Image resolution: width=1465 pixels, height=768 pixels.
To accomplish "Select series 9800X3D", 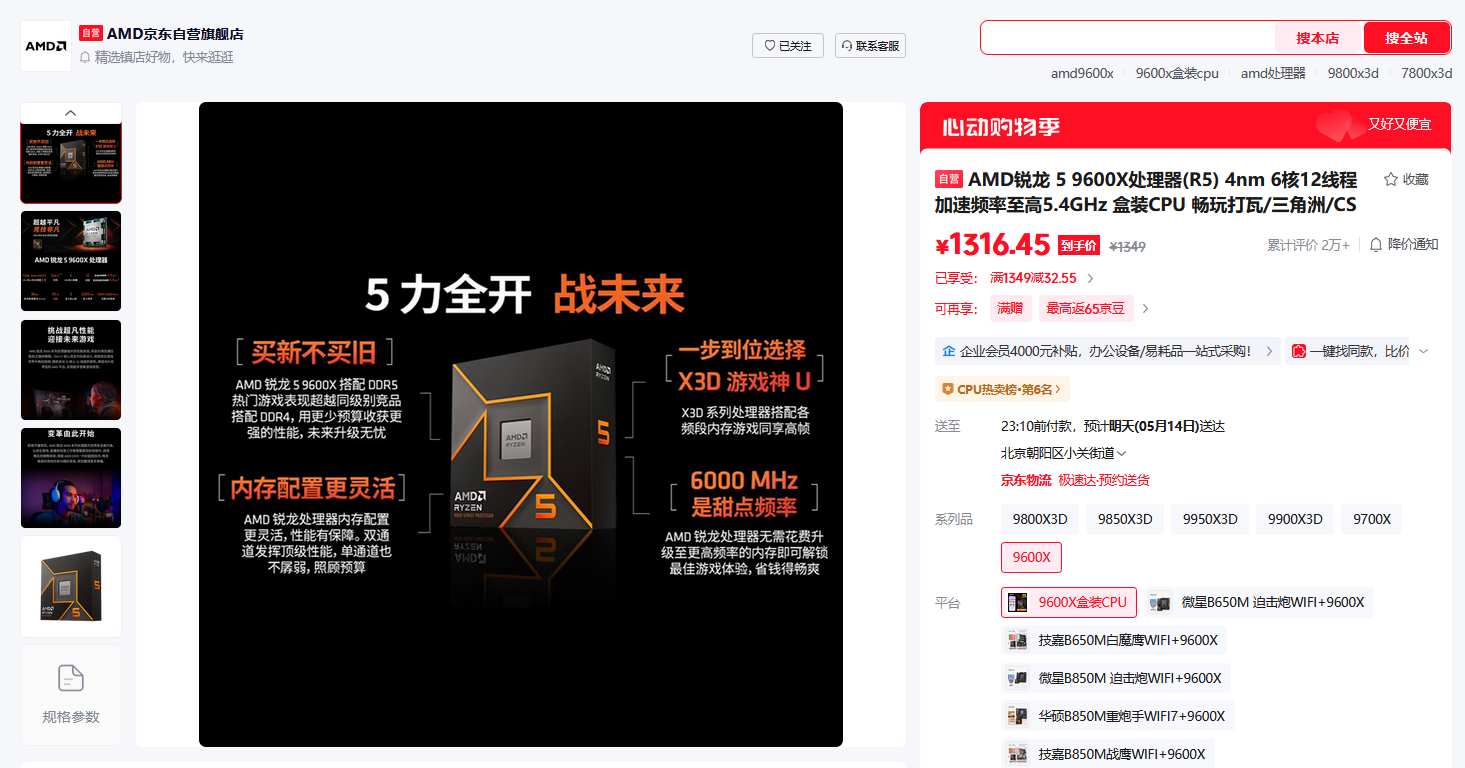I will (1040, 519).
